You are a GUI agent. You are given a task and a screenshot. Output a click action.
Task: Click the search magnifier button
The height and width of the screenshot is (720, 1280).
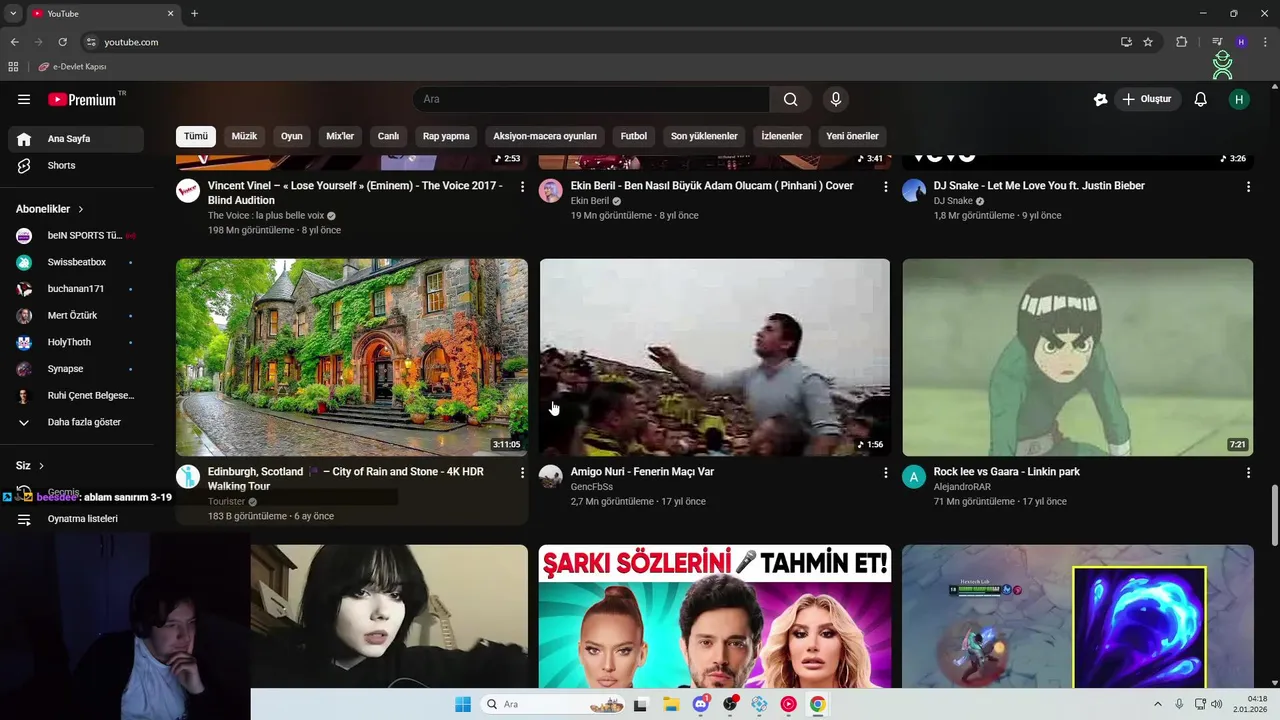pyautogui.click(x=790, y=99)
